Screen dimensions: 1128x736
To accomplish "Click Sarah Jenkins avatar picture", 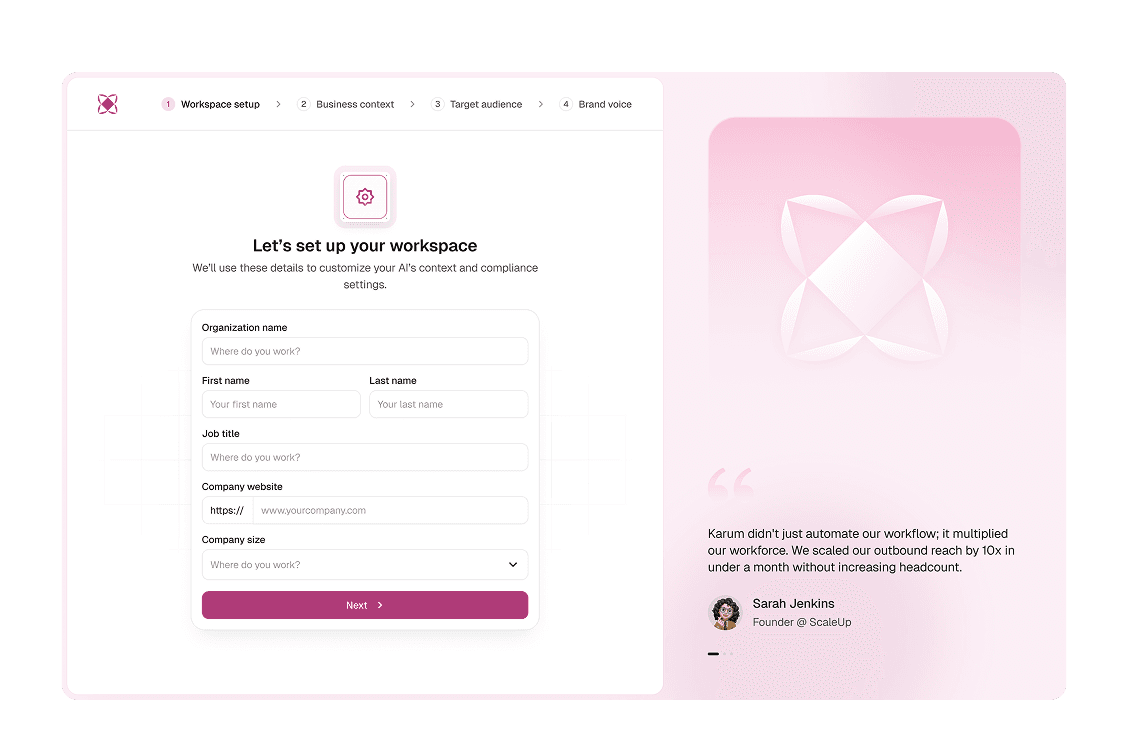I will [725, 613].
